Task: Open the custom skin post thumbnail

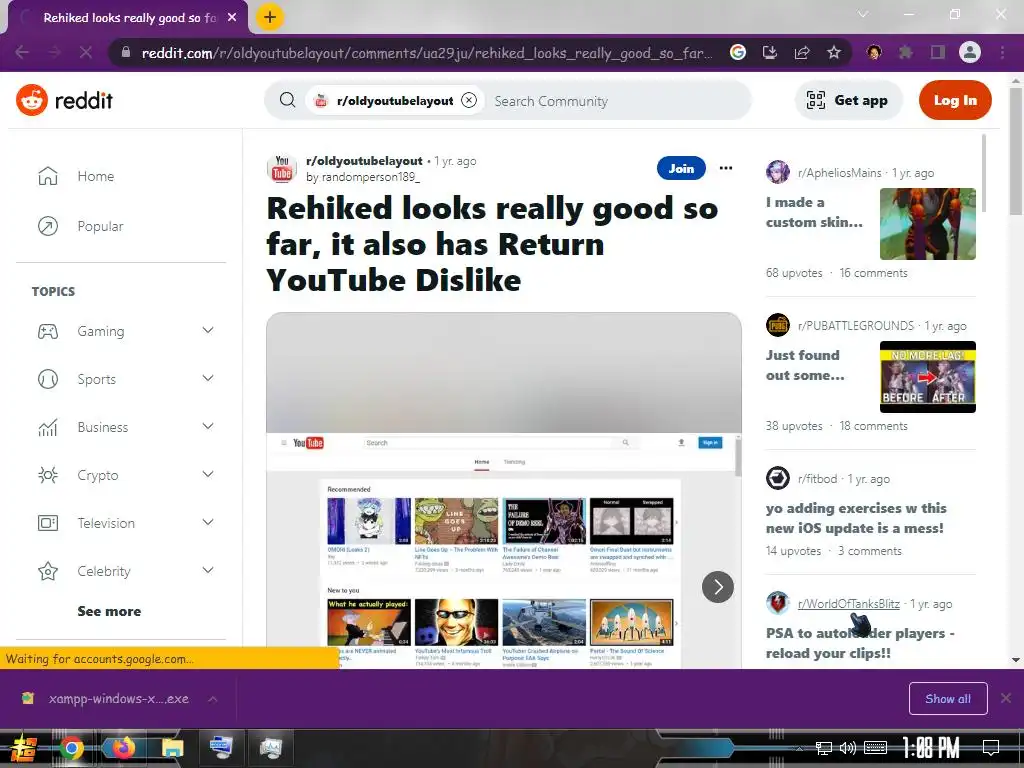Action: point(927,224)
